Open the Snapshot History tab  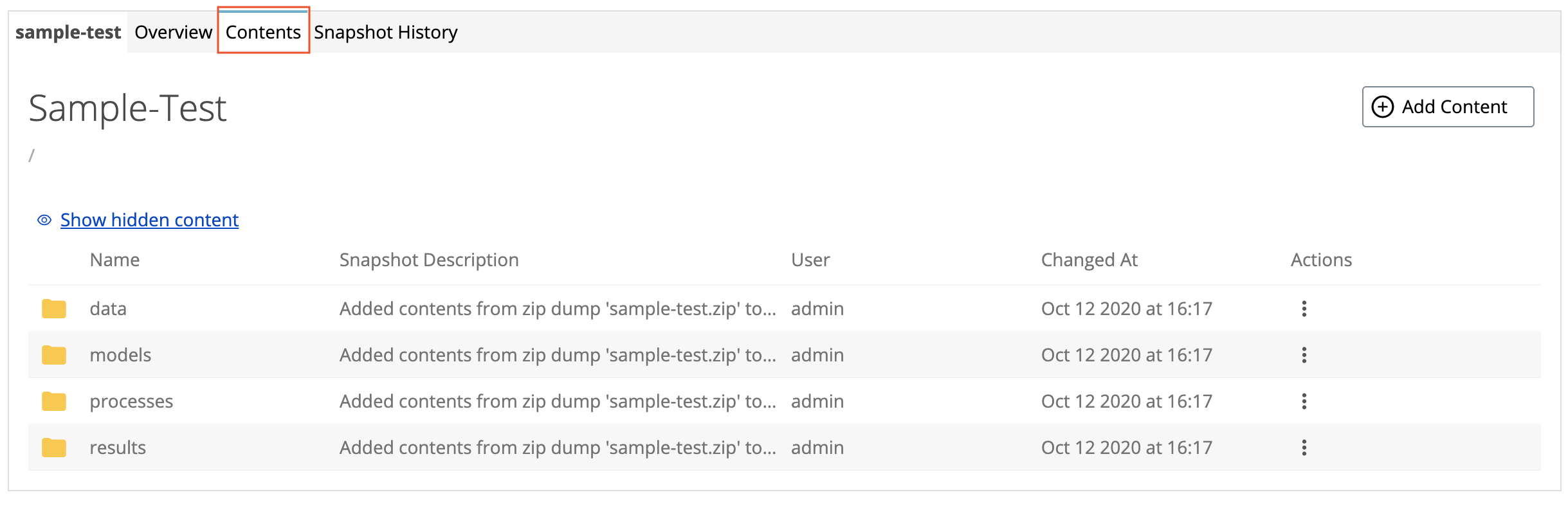pyautogui.click(x=385, y=32)
